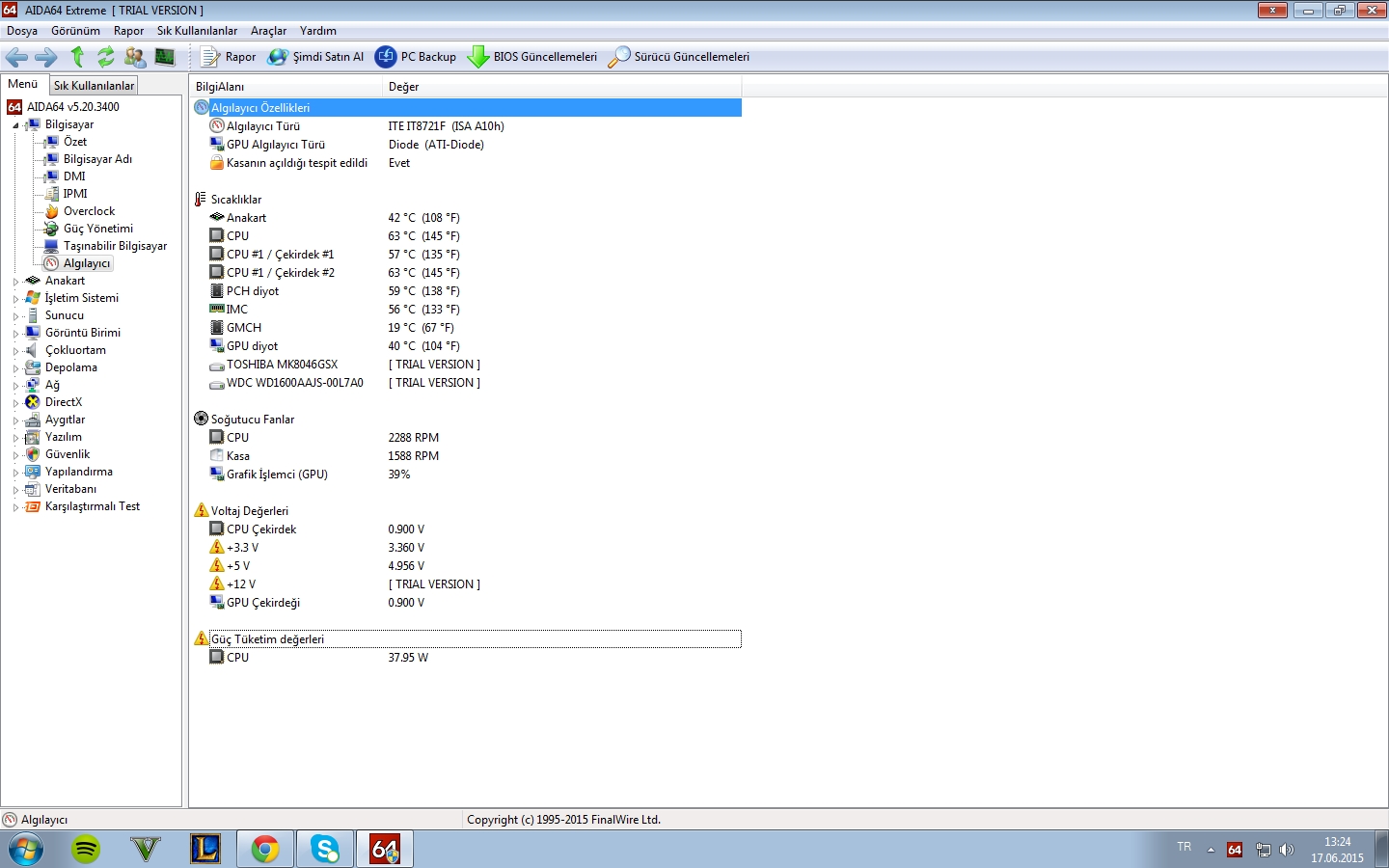Go up one level with green arrow

coord(77,57)
